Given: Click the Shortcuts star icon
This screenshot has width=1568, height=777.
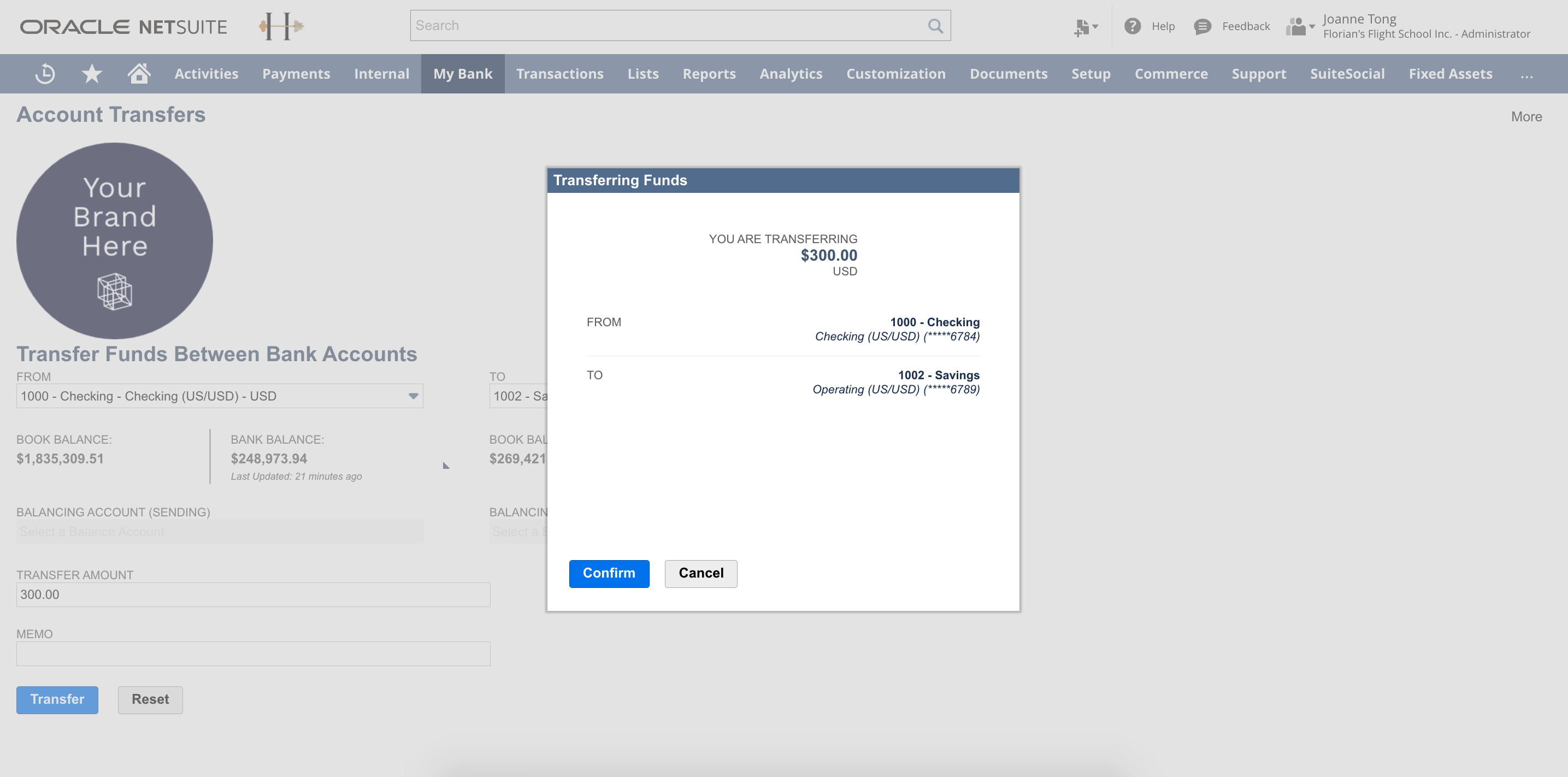Looking at the screenshot, I should [92, 74].
